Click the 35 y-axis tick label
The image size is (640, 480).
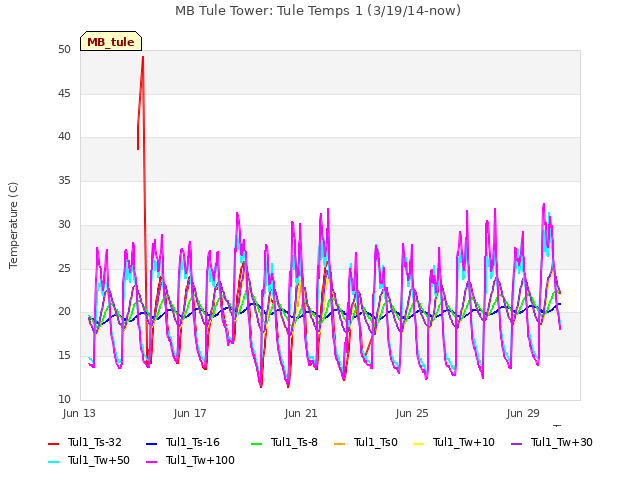pos(64,180)
